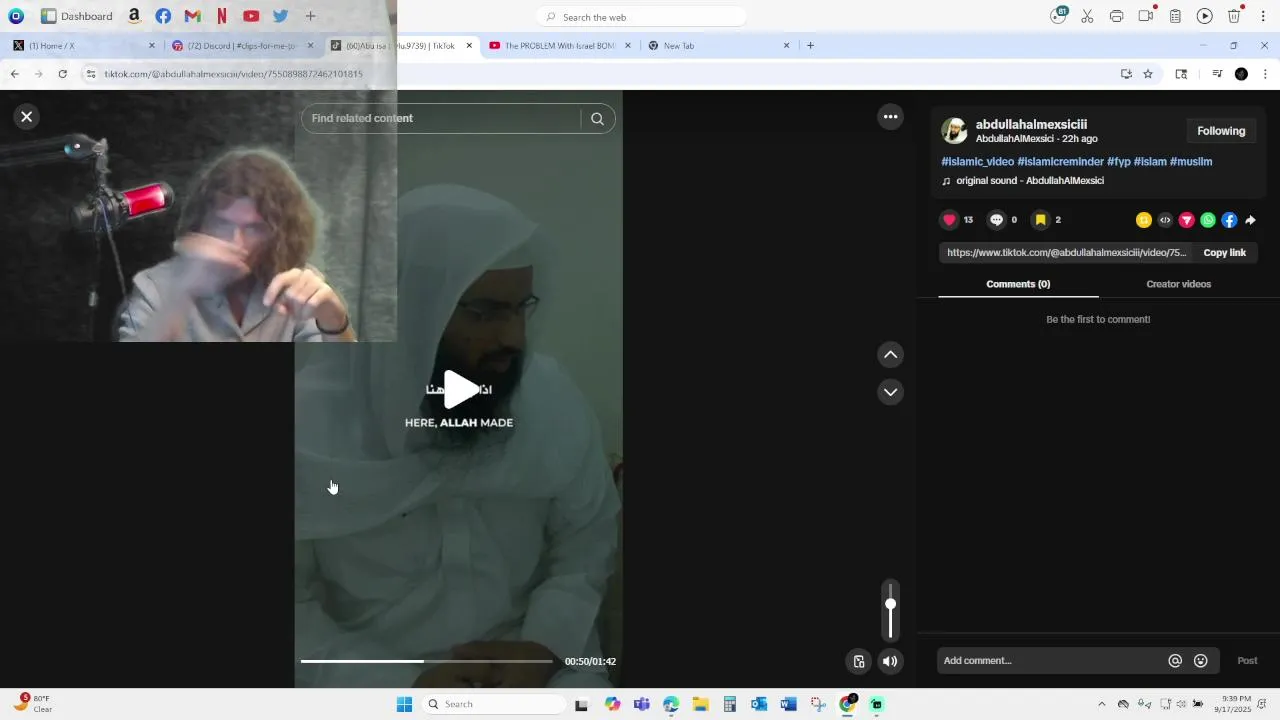Go to next video with down chevron
Screen dimensions: 1280x720
[890, 392]
